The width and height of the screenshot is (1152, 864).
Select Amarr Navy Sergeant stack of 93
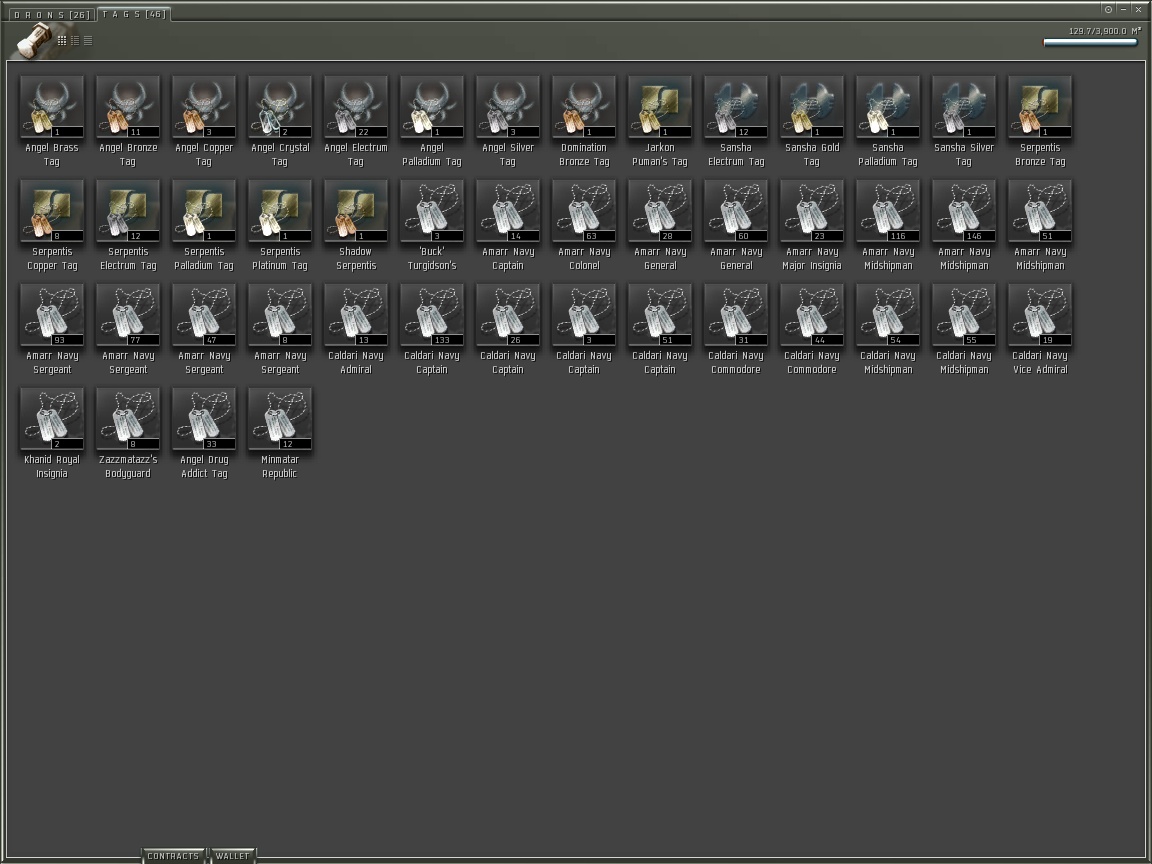pos(52,315)
